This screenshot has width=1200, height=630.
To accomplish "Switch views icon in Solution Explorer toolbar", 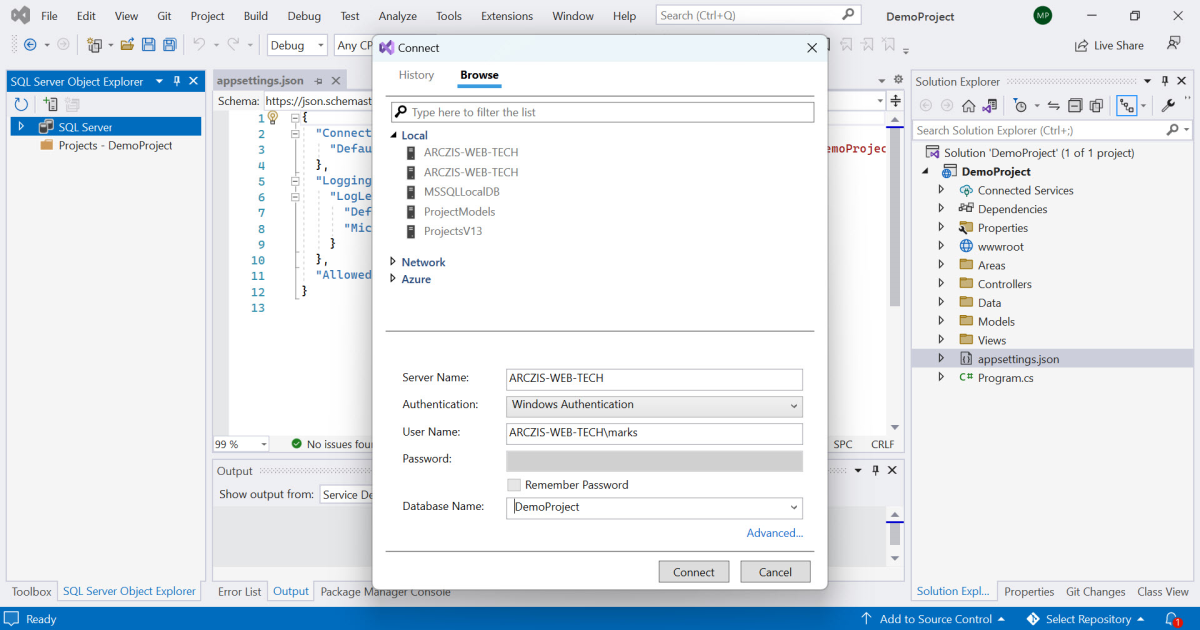I will click(990, 105).
